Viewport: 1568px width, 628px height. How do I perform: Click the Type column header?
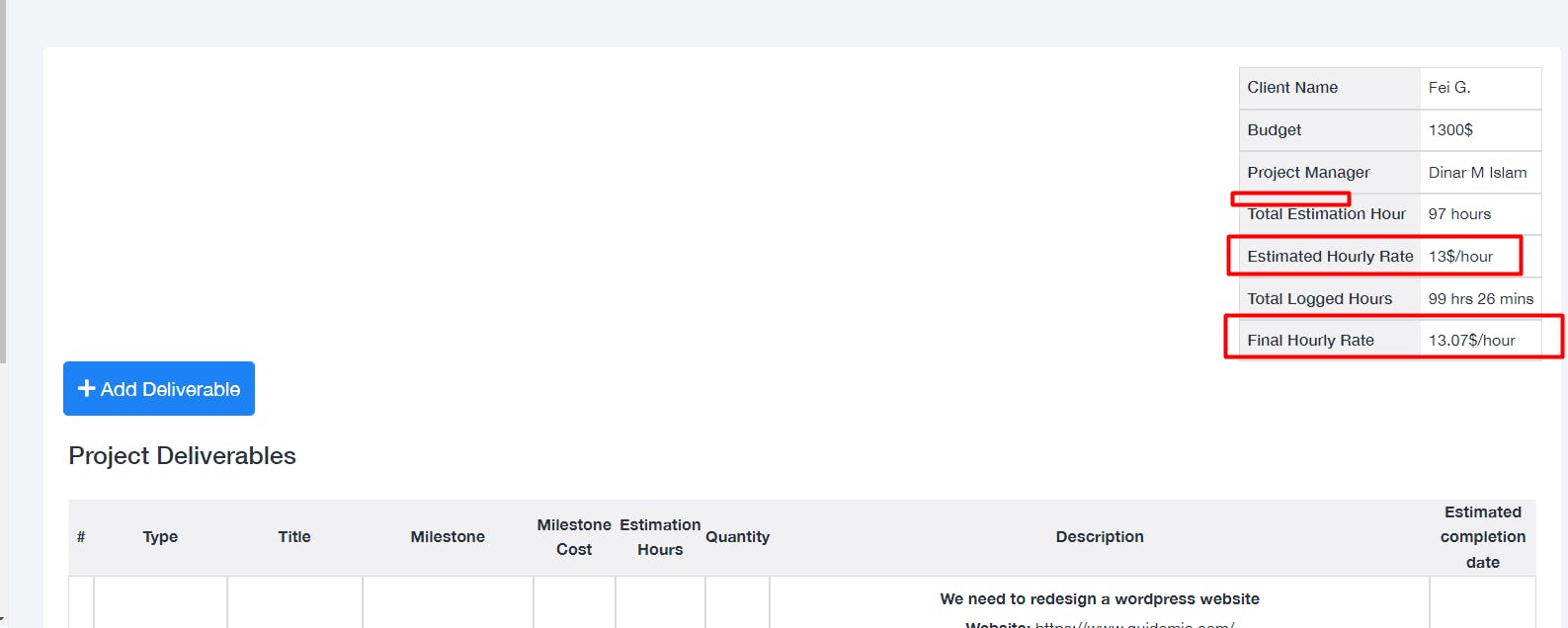coord(160,537)
